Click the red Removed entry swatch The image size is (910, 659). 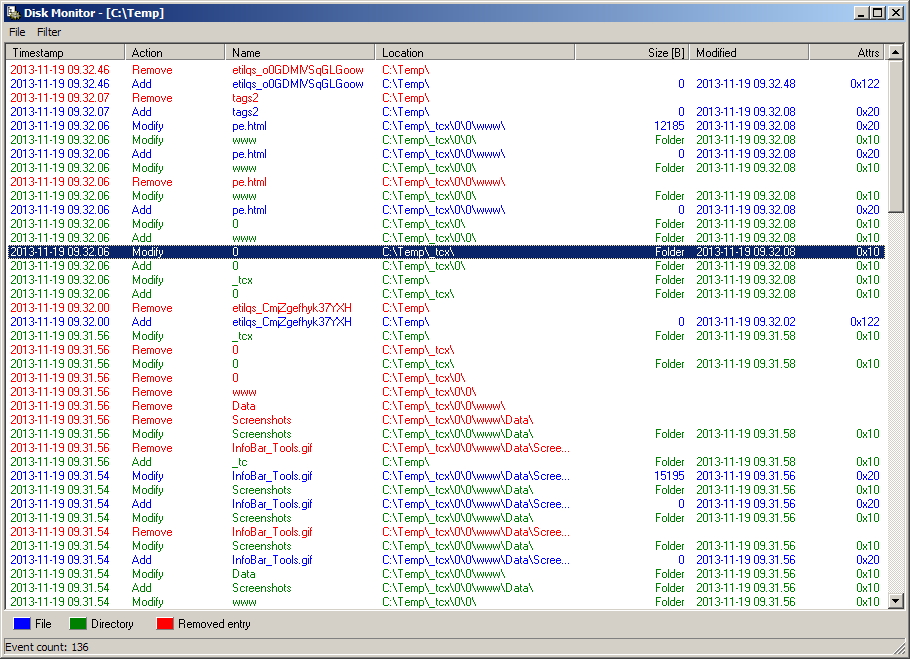coord(165,624)
